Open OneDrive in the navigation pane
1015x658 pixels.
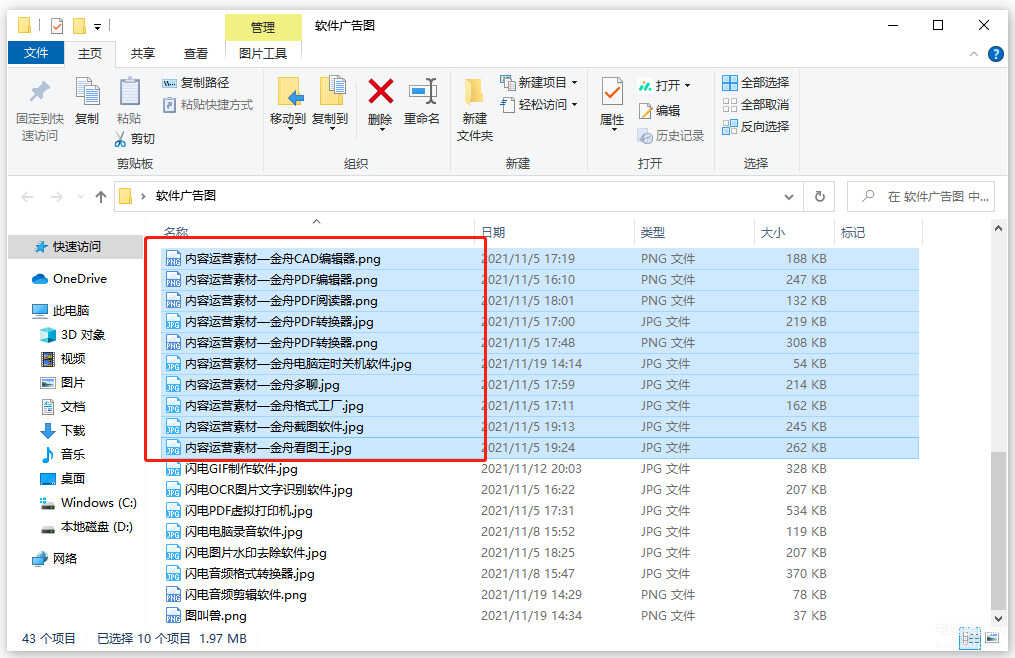[79, 279]
